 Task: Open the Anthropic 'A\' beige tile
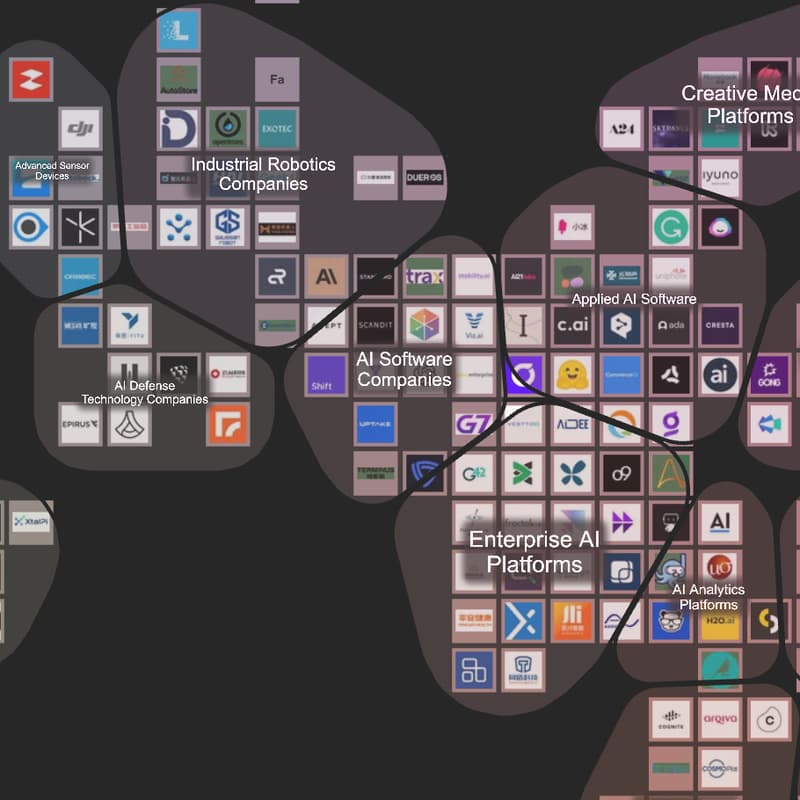pyautogui.click(x=327, y=276)
